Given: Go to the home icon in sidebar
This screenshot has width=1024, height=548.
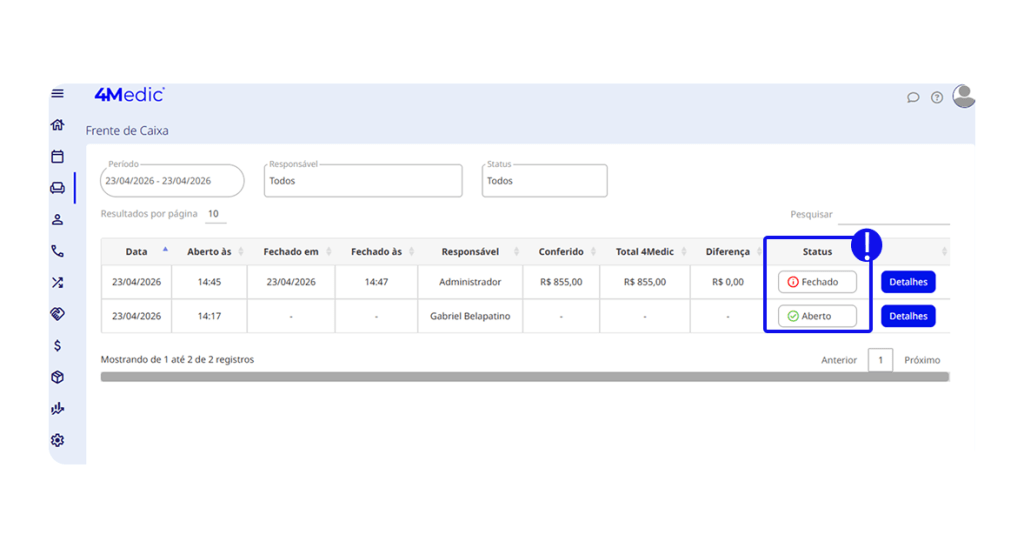Looking at the screenshot, I should pos(58,125).
